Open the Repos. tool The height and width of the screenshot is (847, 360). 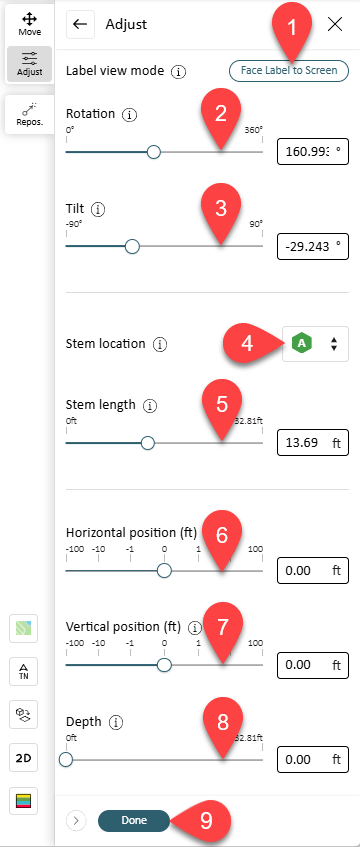29,113
